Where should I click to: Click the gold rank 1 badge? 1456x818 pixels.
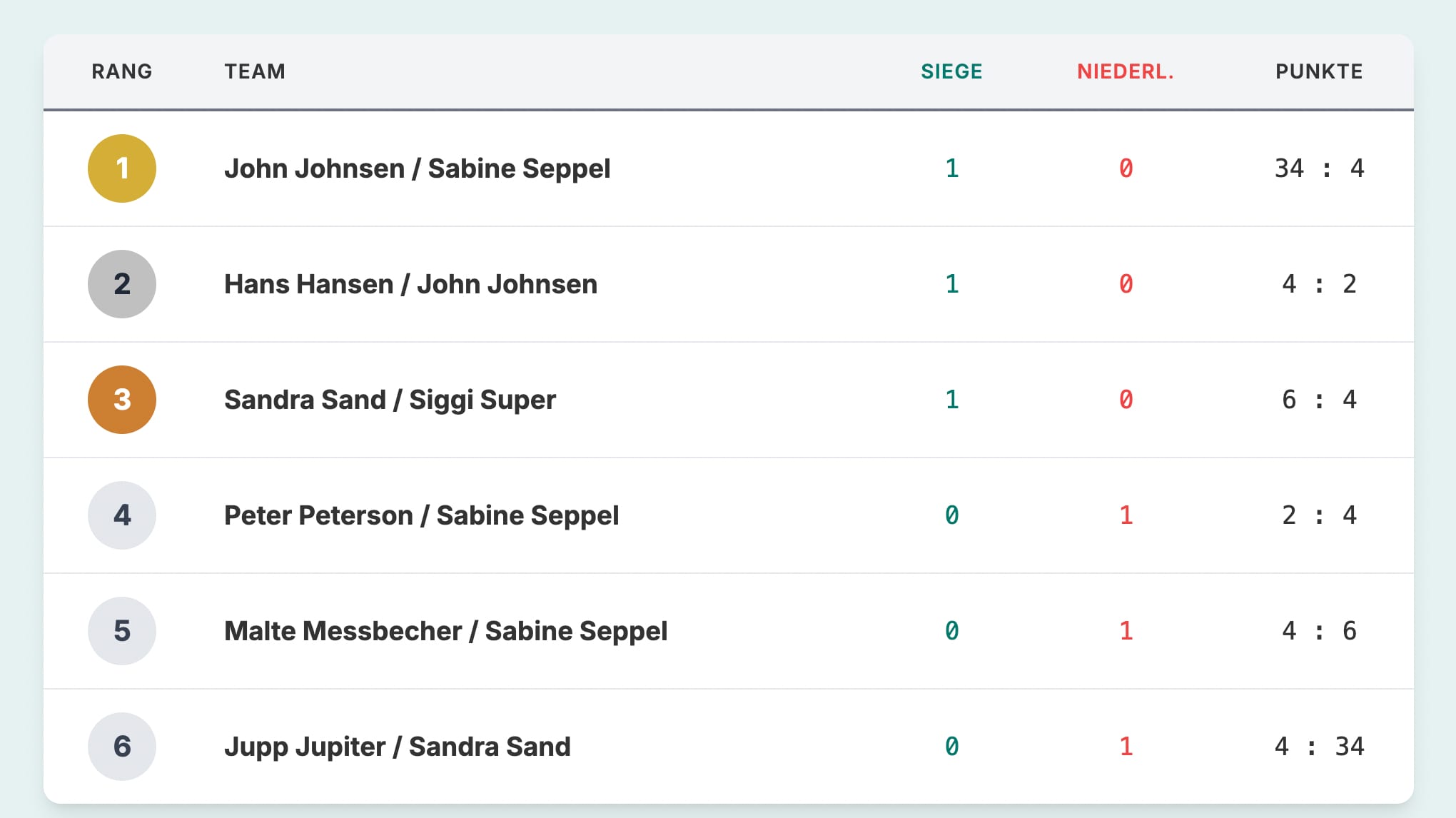(x=122, y=168)
